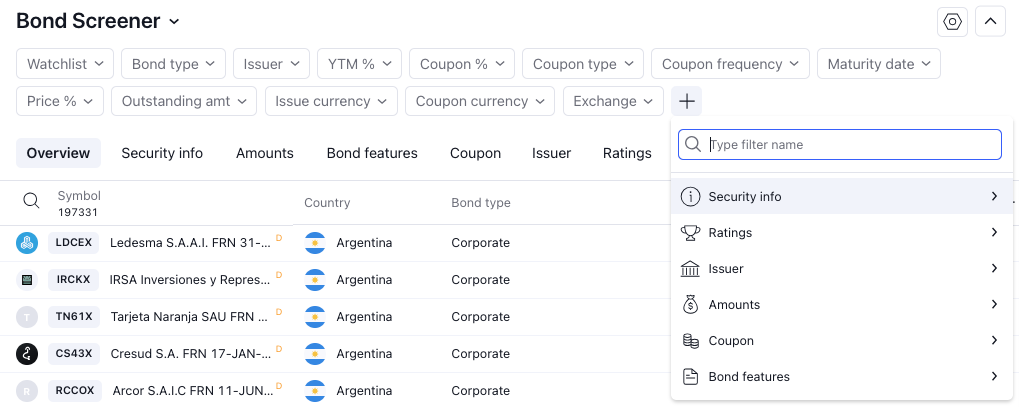Open the LDCEX symbol ticker link
This screenshot has width=1019, height=407.
point(73,243)
